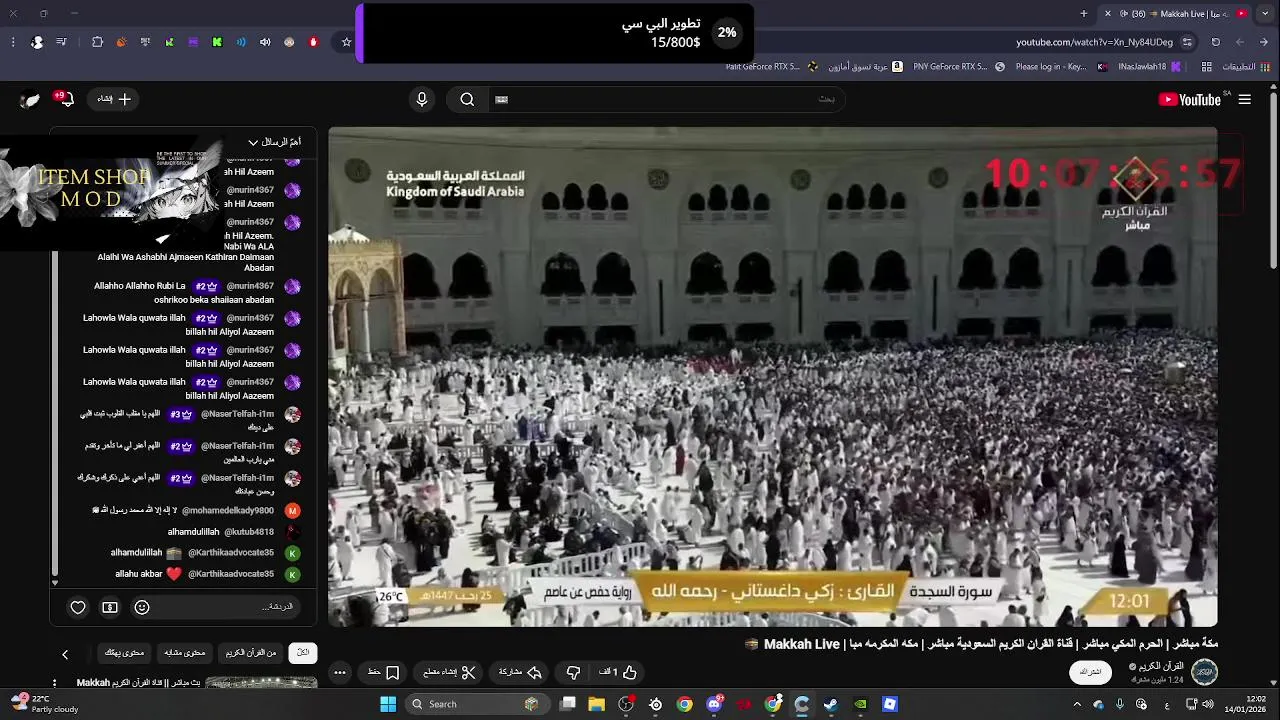Bookmark this page with star icon
1280x720 pixels.
[x=347, y=42]
